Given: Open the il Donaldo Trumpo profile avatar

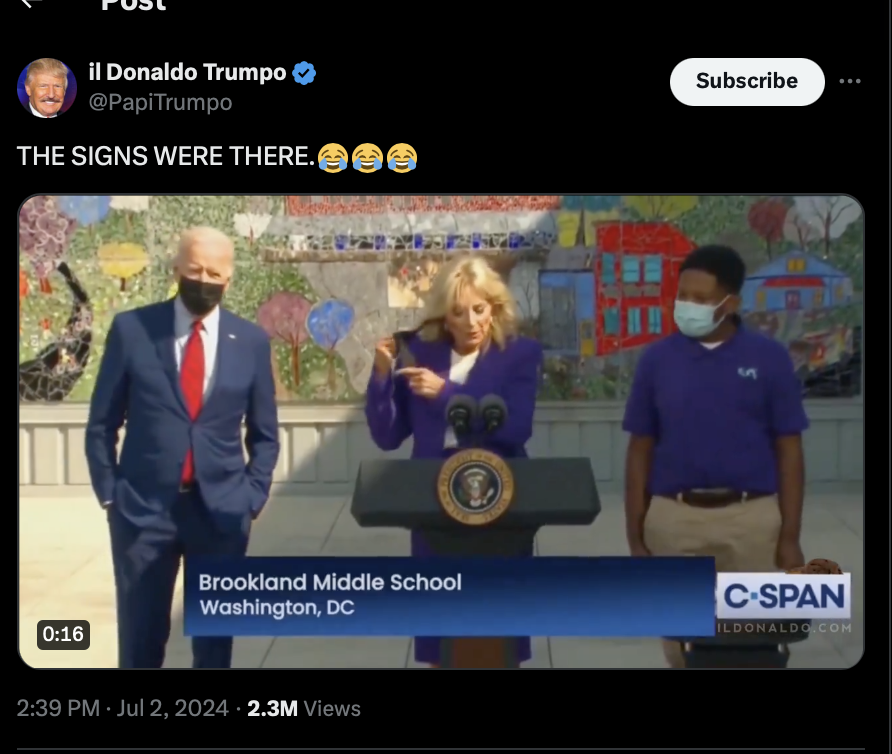Looking at the screenshot, I should coord(47,88).
